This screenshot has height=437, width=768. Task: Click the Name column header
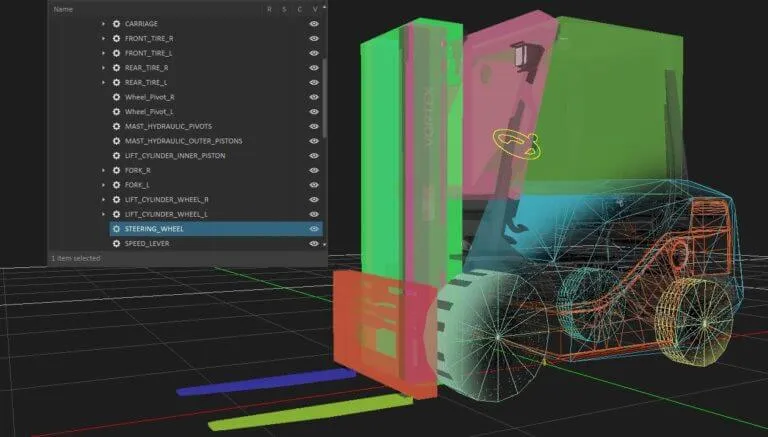tap(63, 9)
